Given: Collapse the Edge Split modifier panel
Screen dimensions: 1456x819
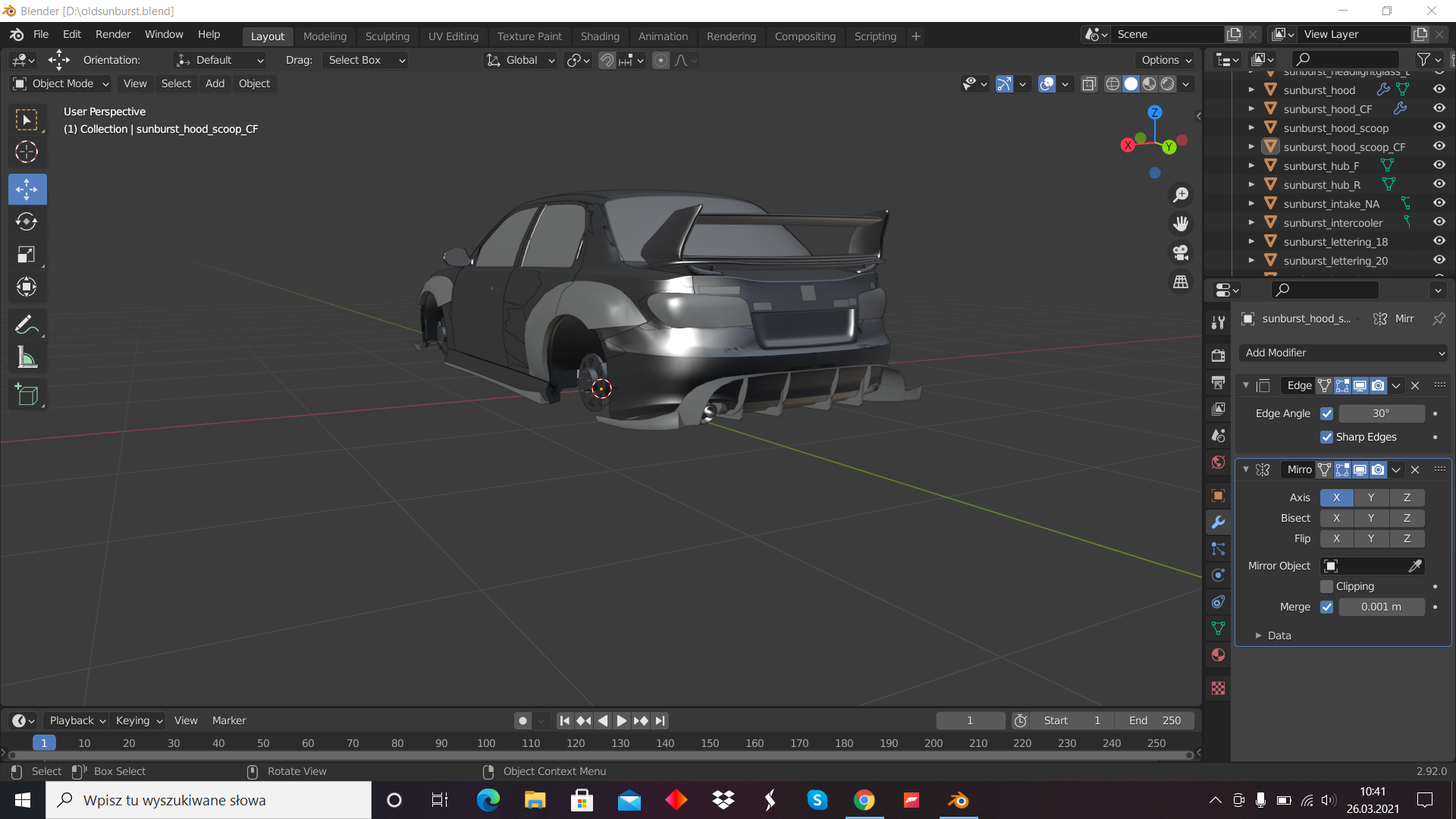Looking at the screenshot, I should point(1245,385).
